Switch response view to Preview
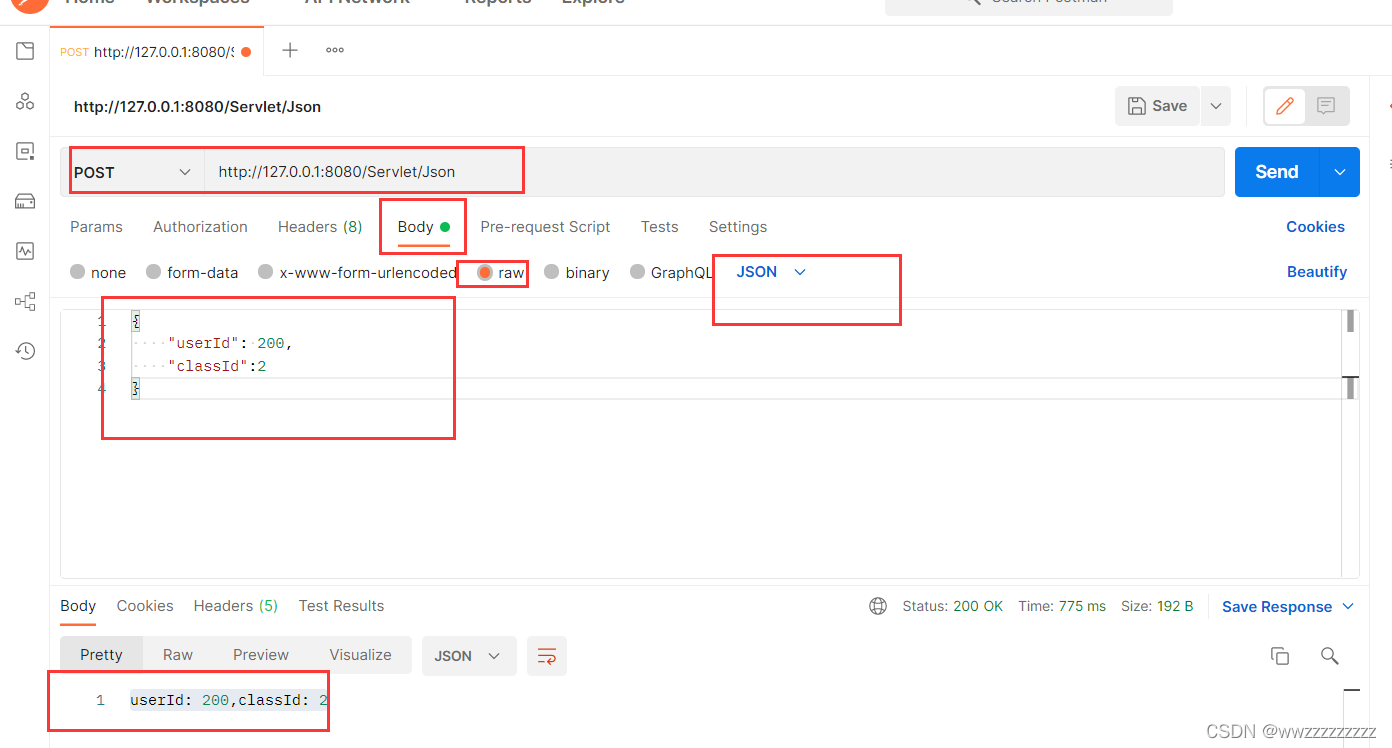Image resolution: width=1392 pixels, height=748 pixels. [261, 655]
